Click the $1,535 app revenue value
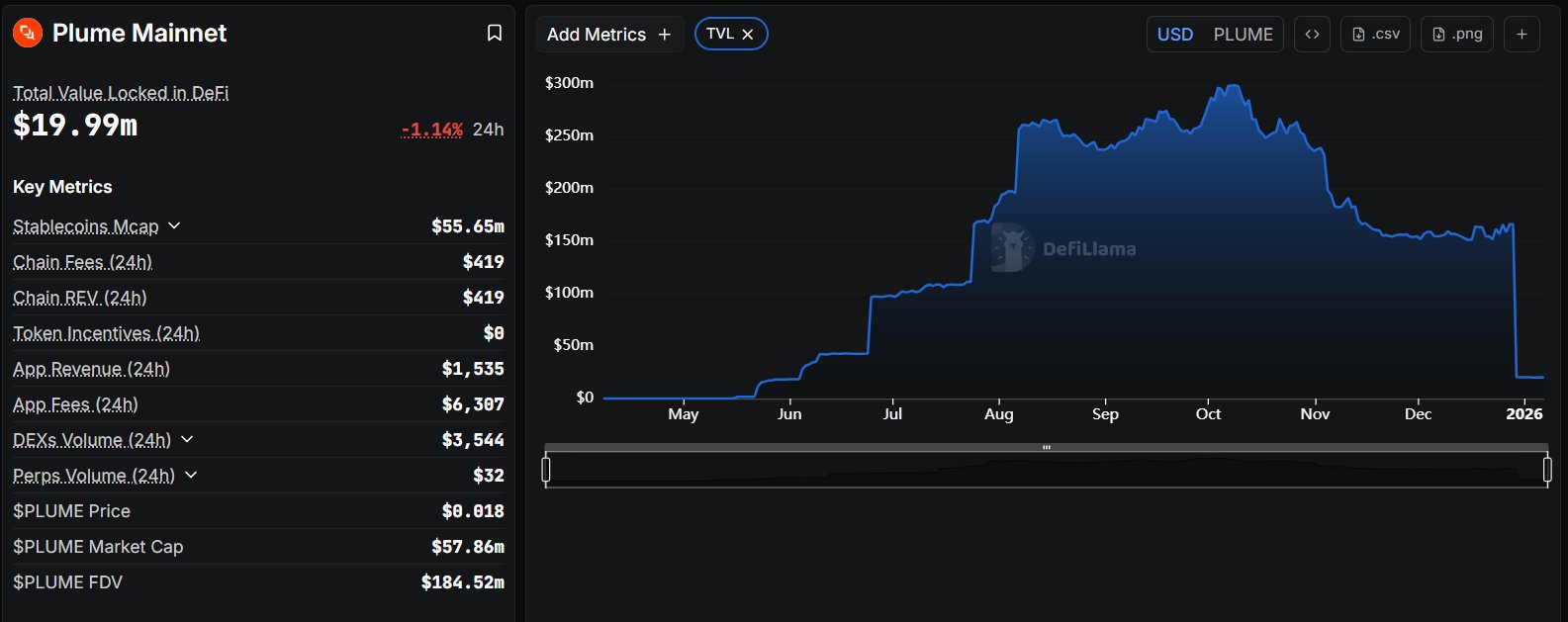Screen dimensions: 1568x622 coord(473,369)
